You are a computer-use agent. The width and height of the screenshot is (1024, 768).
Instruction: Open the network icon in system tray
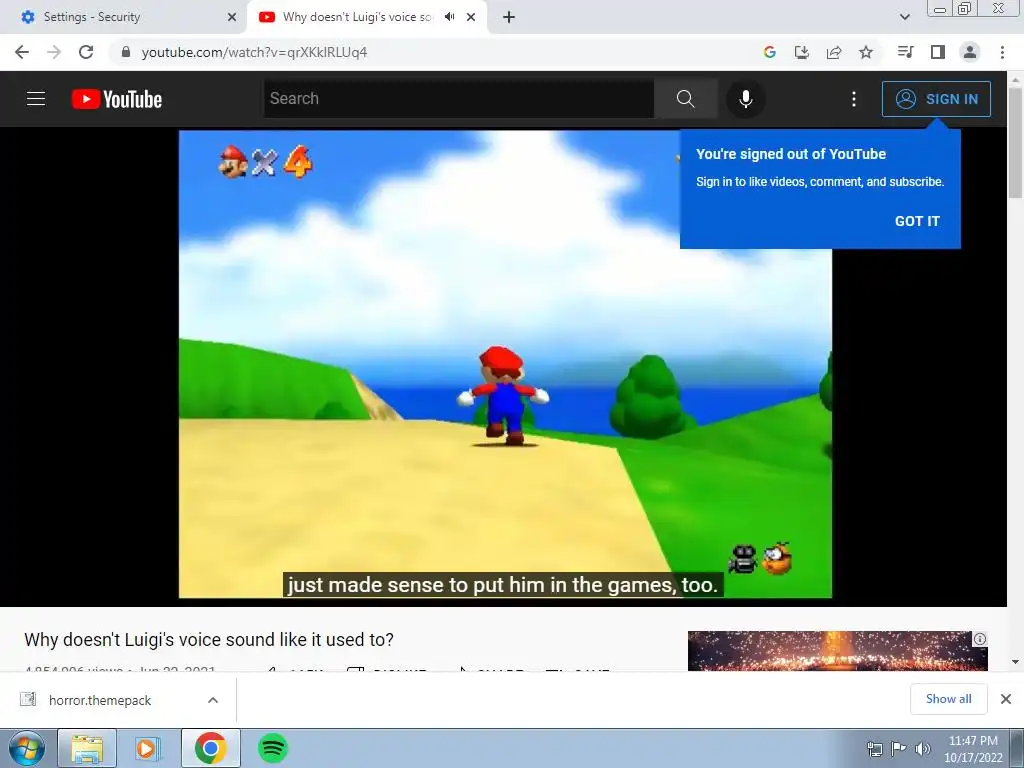[874, 748]
